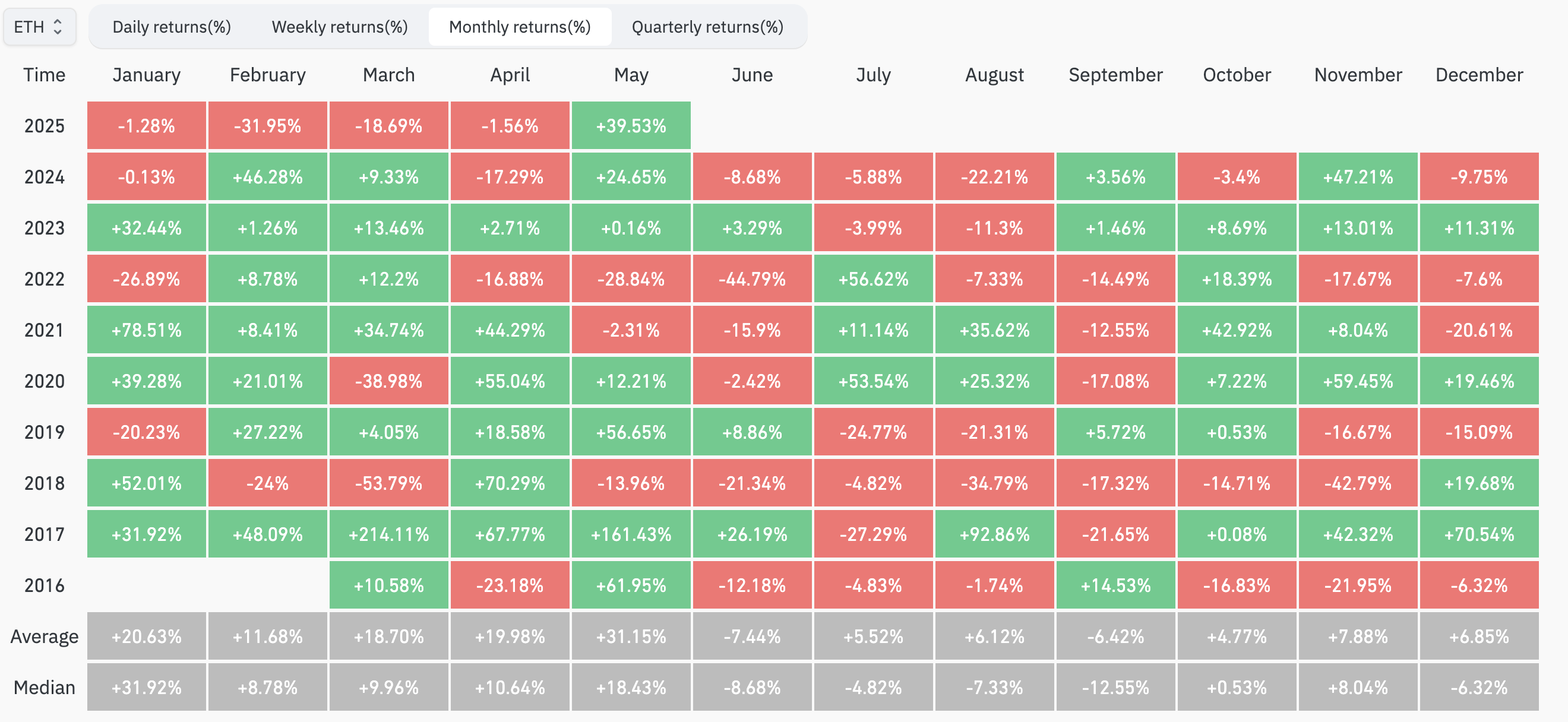Screen dimensions: 1568x722
Task: Click the August column header
Action: pyautogui.click(x=995, y=75)
